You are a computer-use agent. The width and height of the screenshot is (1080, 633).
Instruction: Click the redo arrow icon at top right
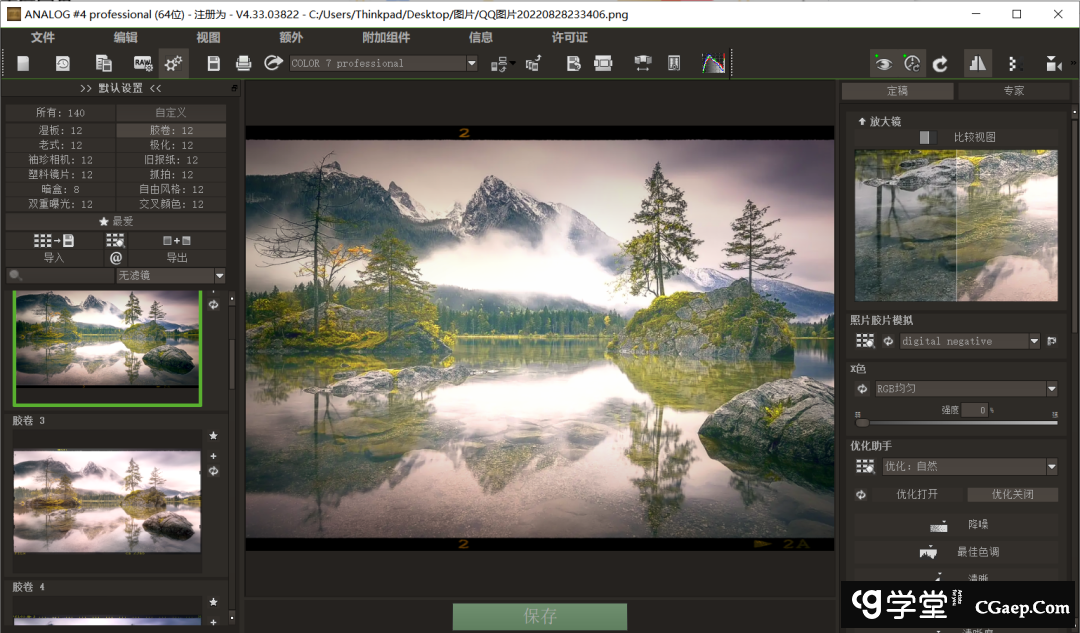pos(940,63)
